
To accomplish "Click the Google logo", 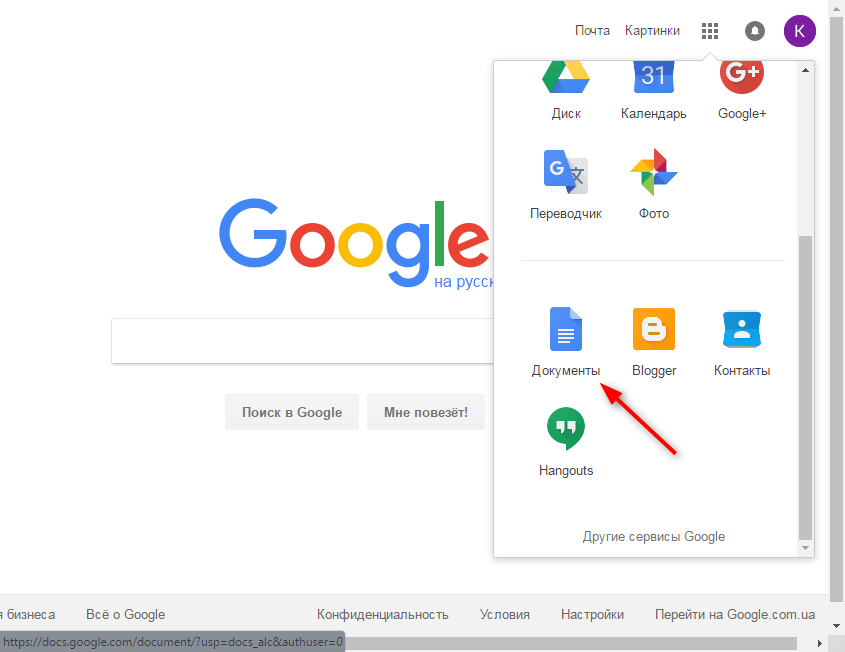I will coord(356,242).
